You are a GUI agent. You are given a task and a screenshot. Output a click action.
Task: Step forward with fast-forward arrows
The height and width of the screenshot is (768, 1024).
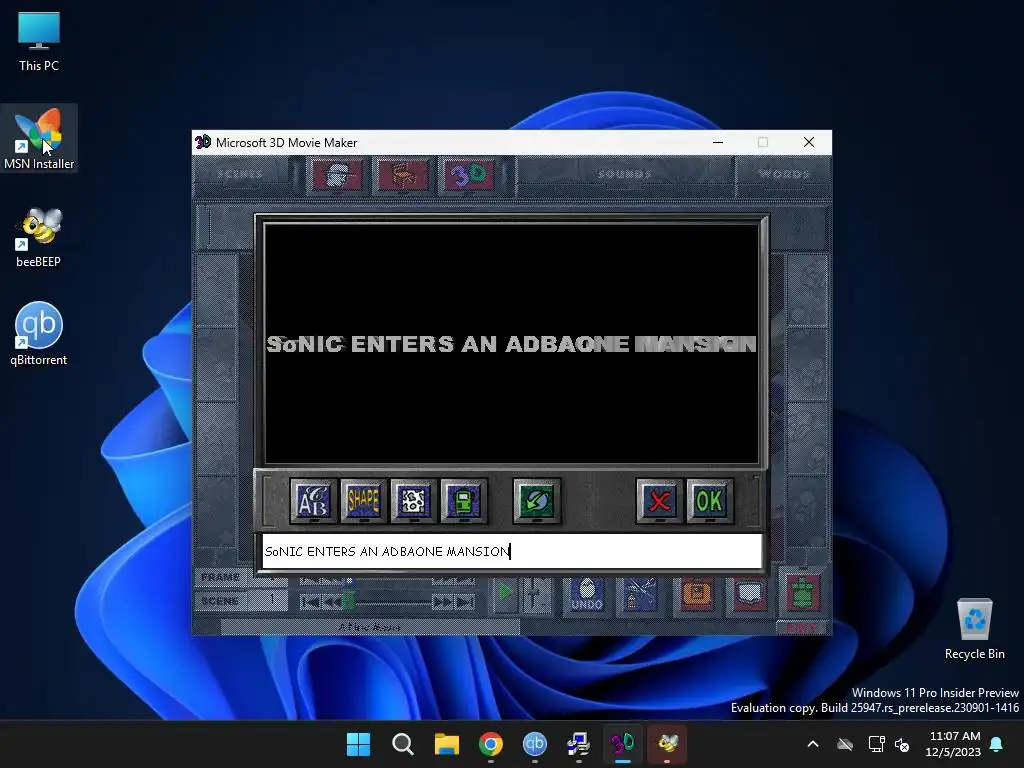click(x=442, y=602)
